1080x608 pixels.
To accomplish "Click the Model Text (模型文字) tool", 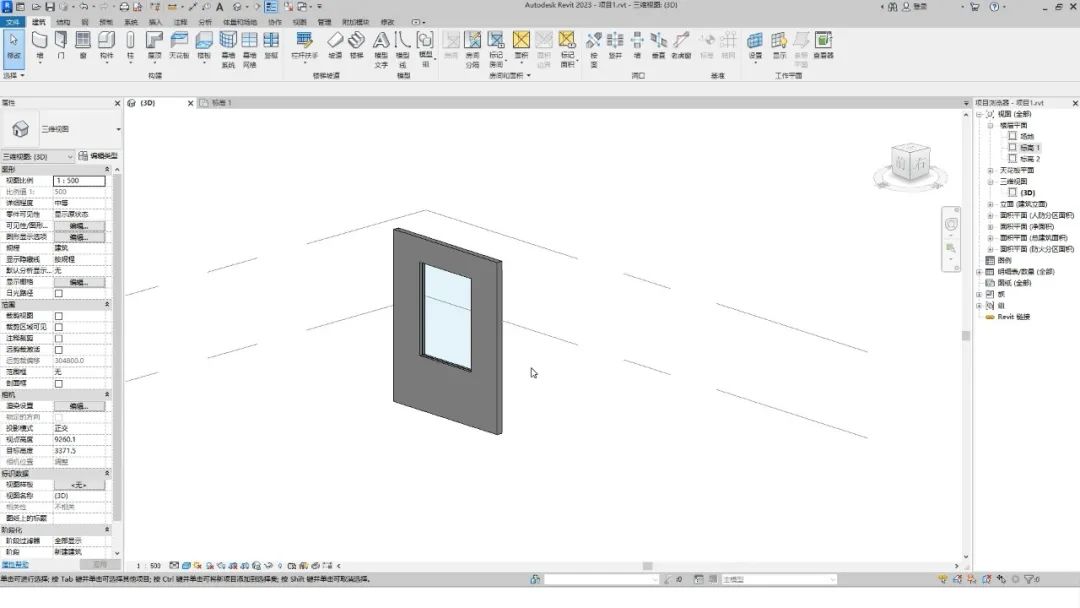I will click(381, 50).
